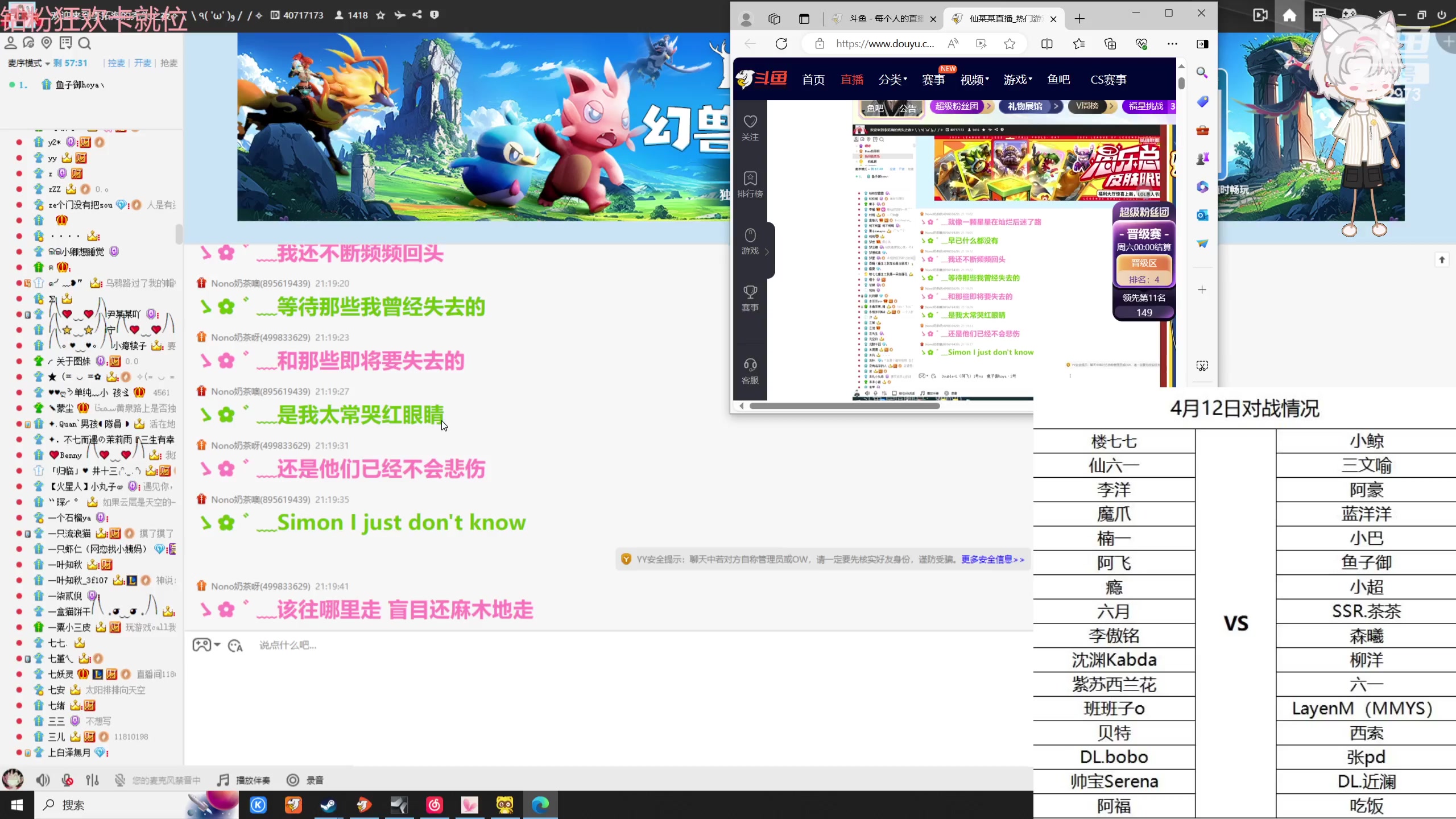Open Edge settings and more ellipsis
The height and width of the screenshot is (819, 1456).
[x=1172, y=44]
